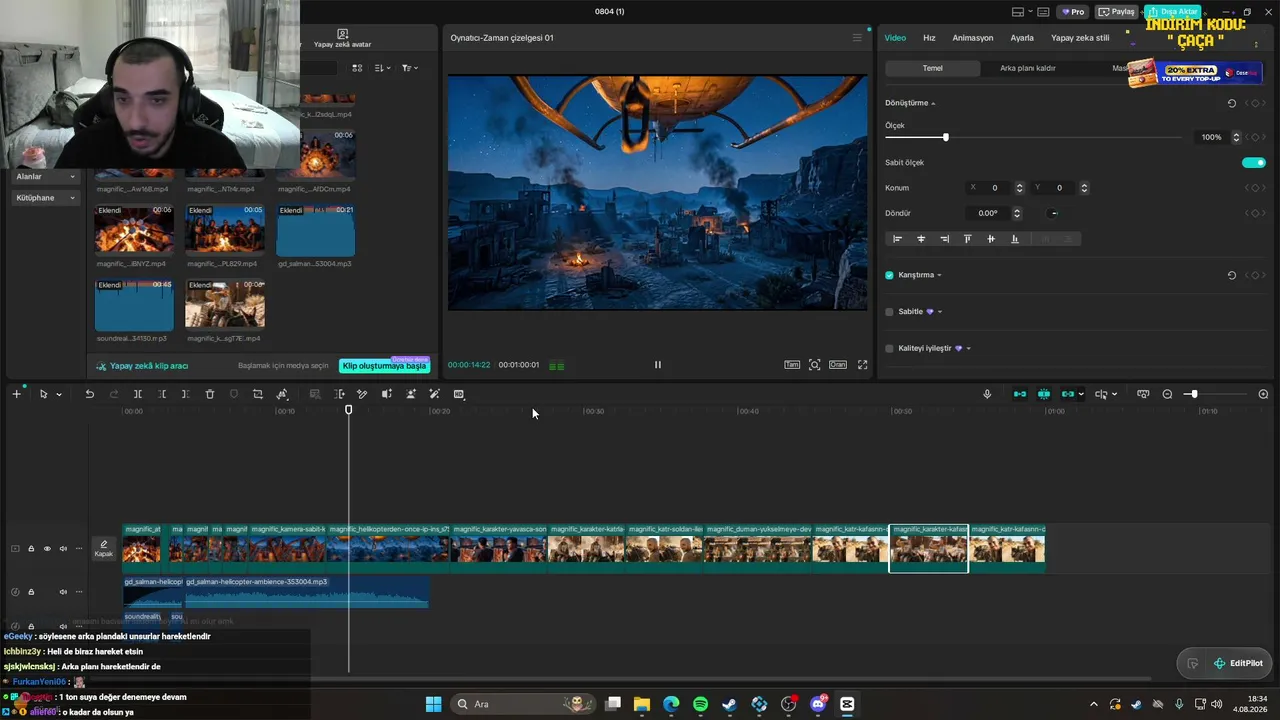Switch to the Animasyon tab
The image size is (1280, 720).
[973, 38]
